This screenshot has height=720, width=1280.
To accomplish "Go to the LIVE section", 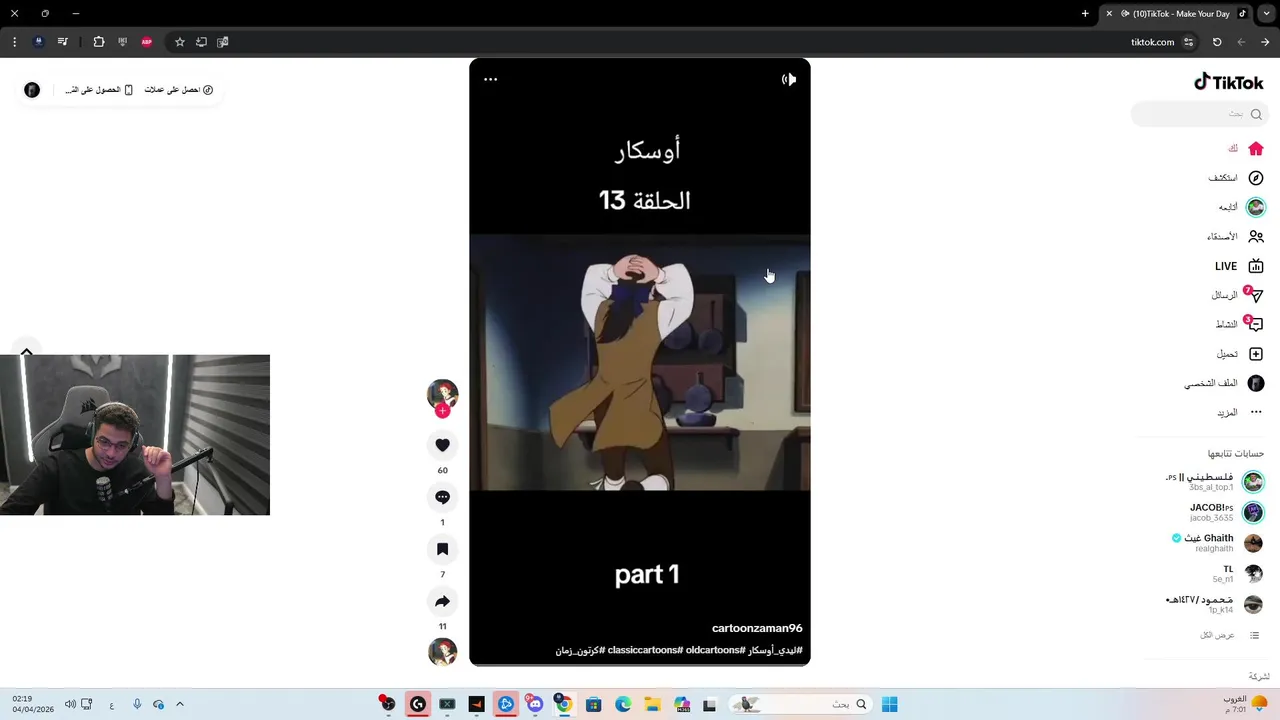I will coord(1239,266).
